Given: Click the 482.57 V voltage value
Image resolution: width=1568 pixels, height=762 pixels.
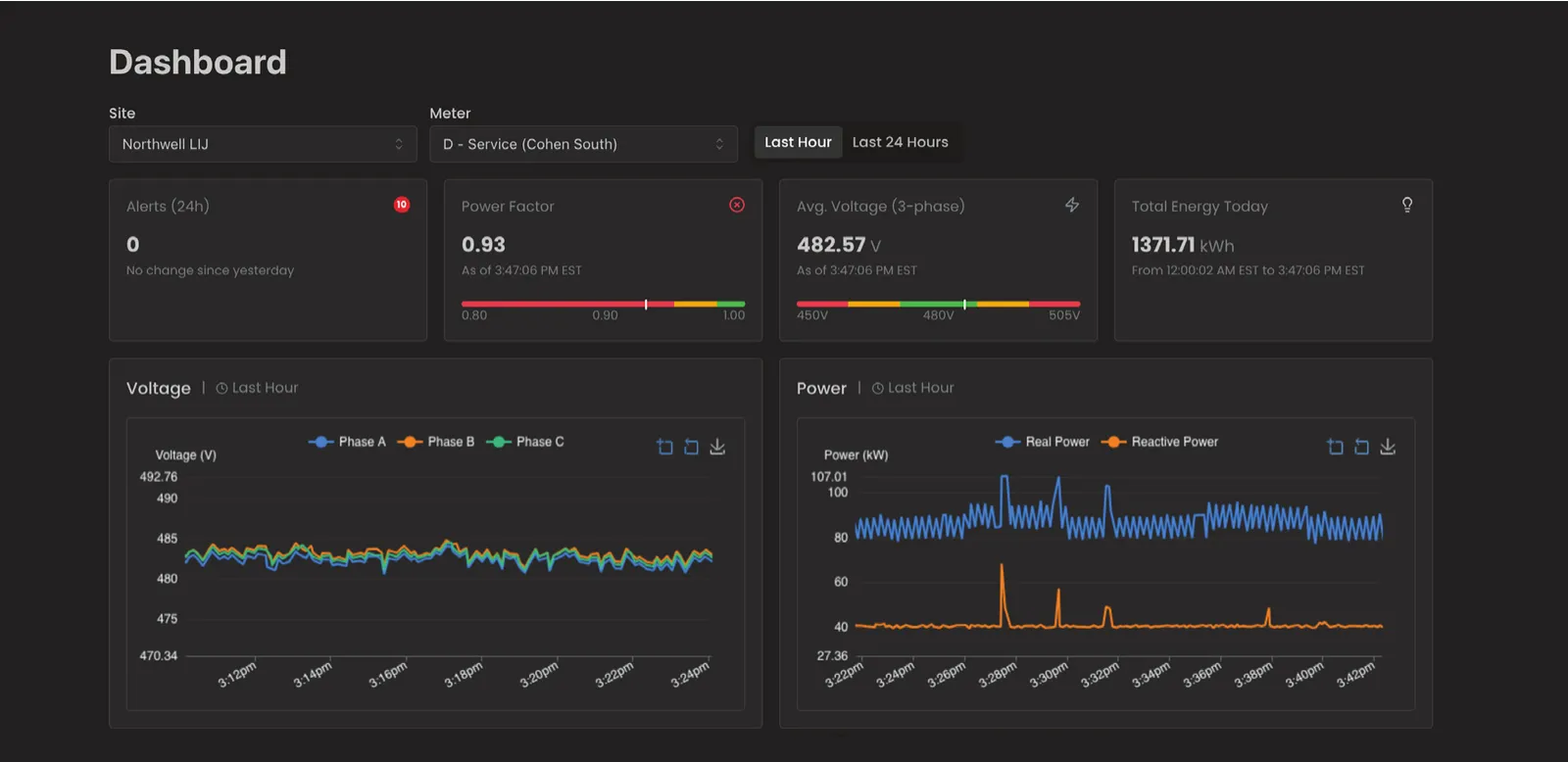Looking at the screenshot, I should click(x=839, y=245).
